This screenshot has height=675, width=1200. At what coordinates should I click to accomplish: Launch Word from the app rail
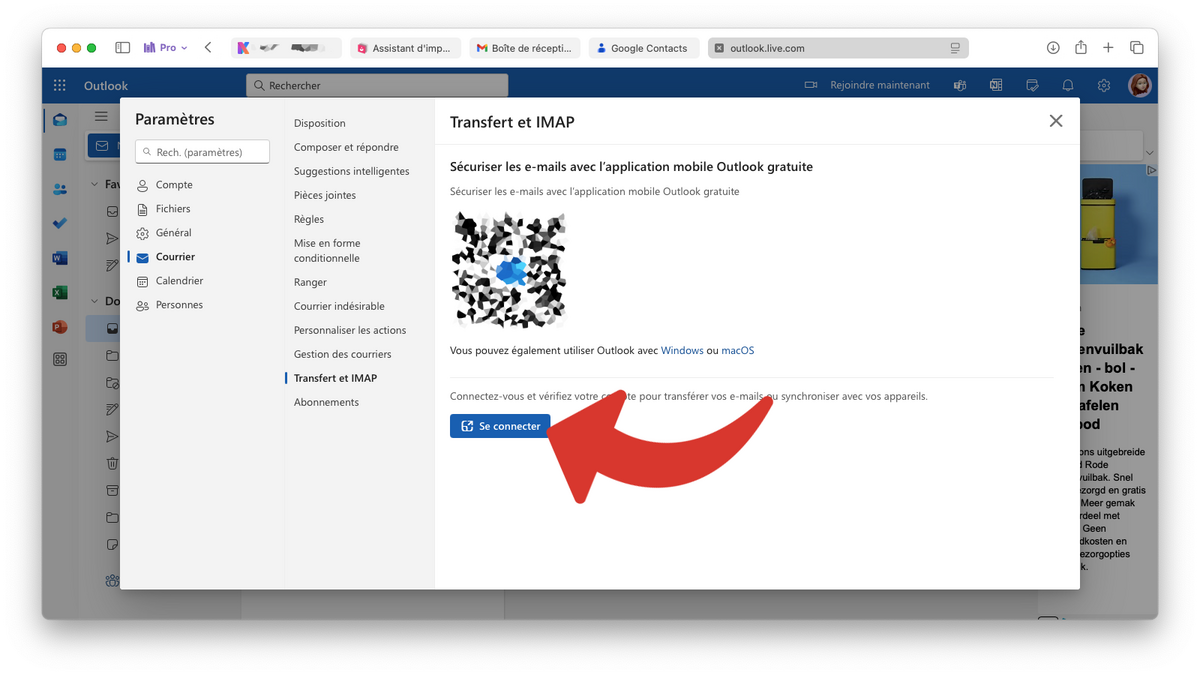(60, 258)
